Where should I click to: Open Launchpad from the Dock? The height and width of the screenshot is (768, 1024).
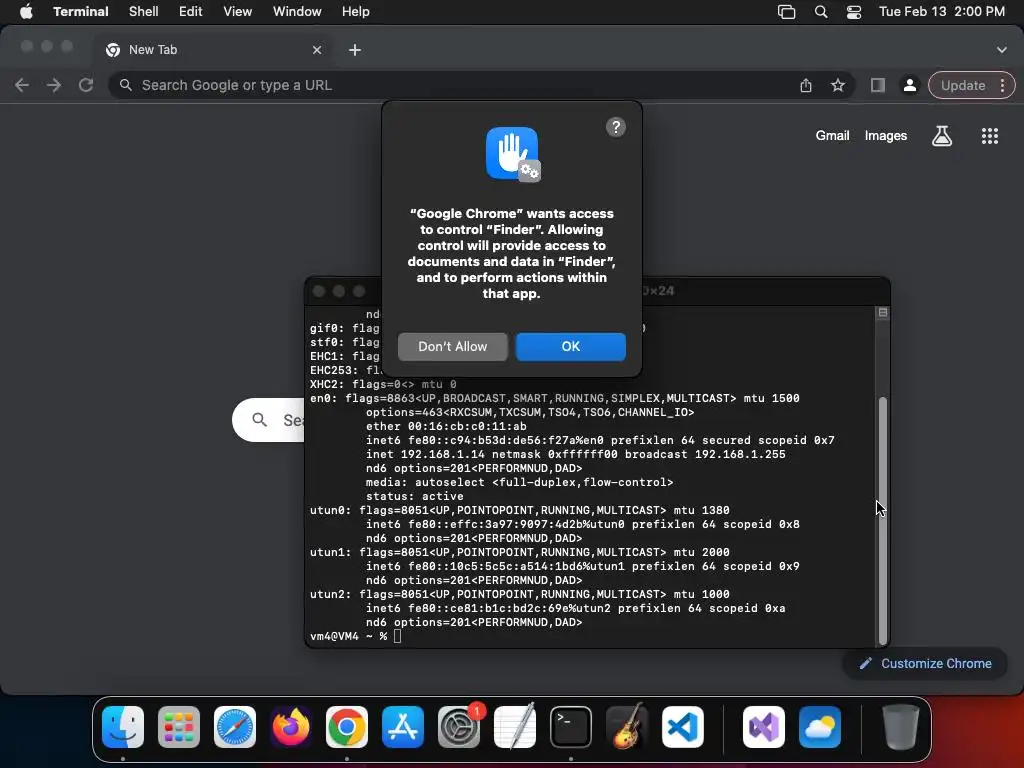179,727
